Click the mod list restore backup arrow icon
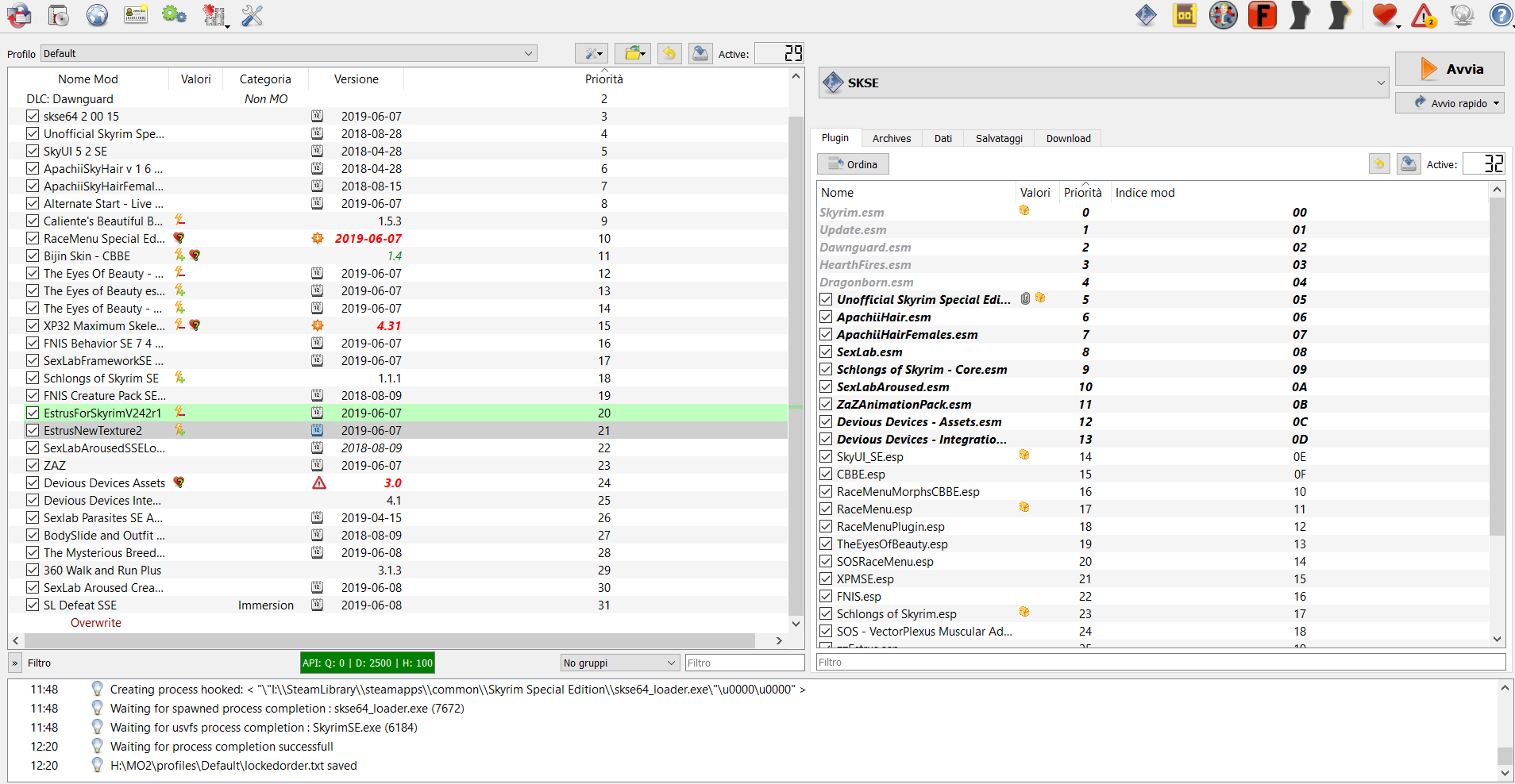The height and width of the screenshot is (784, 1515). (x=669, y=53)
